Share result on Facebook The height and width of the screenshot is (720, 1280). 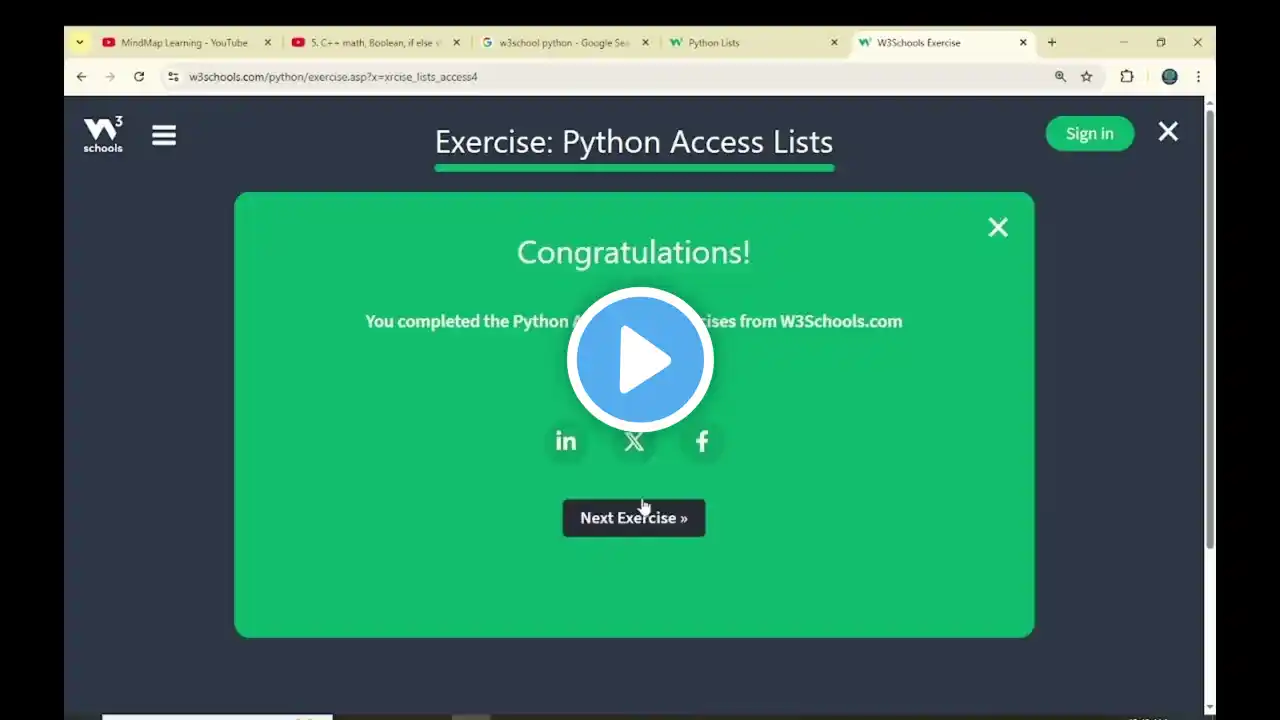(702, 441)
